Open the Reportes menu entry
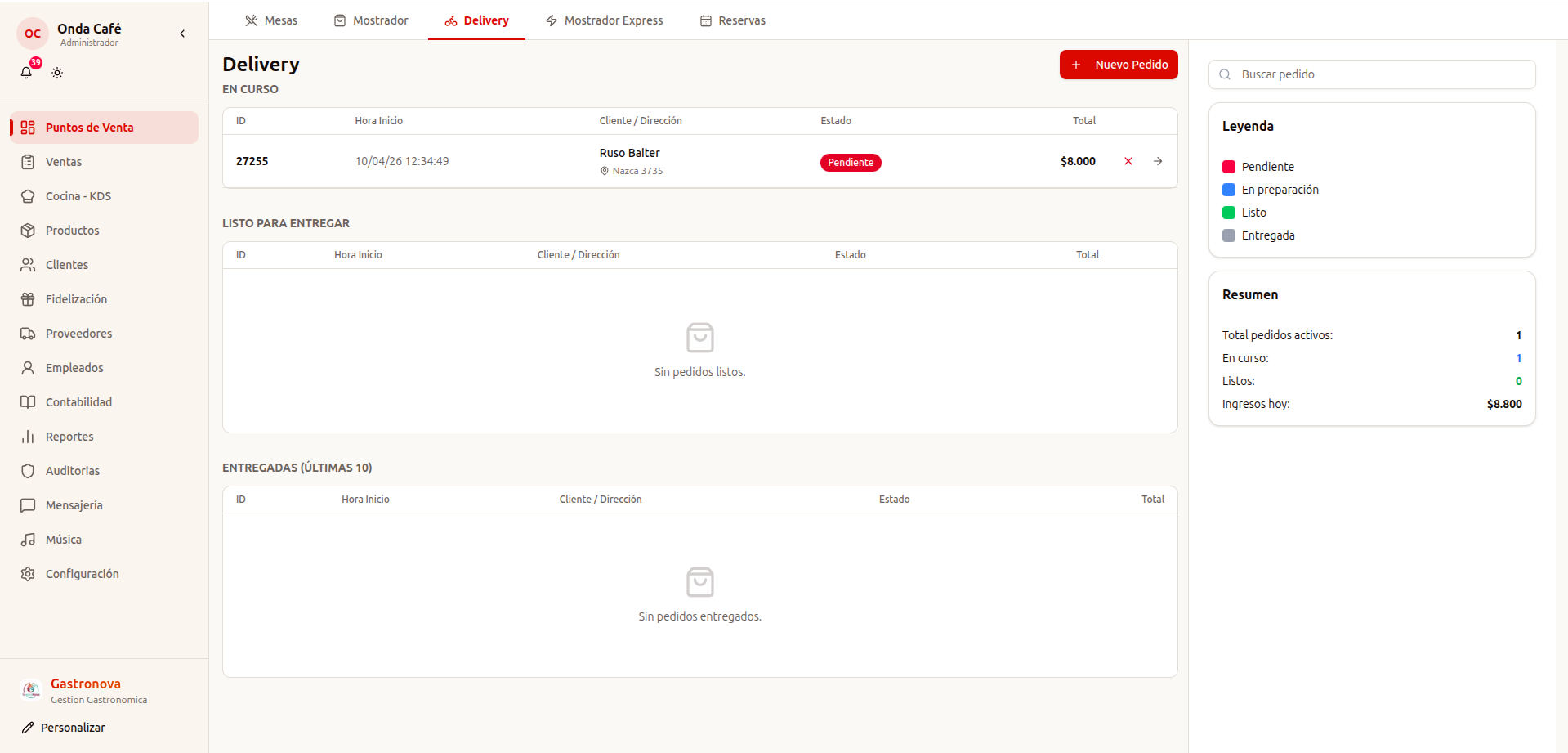This screenshot has height=753, width=1568. click(x=104, y=437)
